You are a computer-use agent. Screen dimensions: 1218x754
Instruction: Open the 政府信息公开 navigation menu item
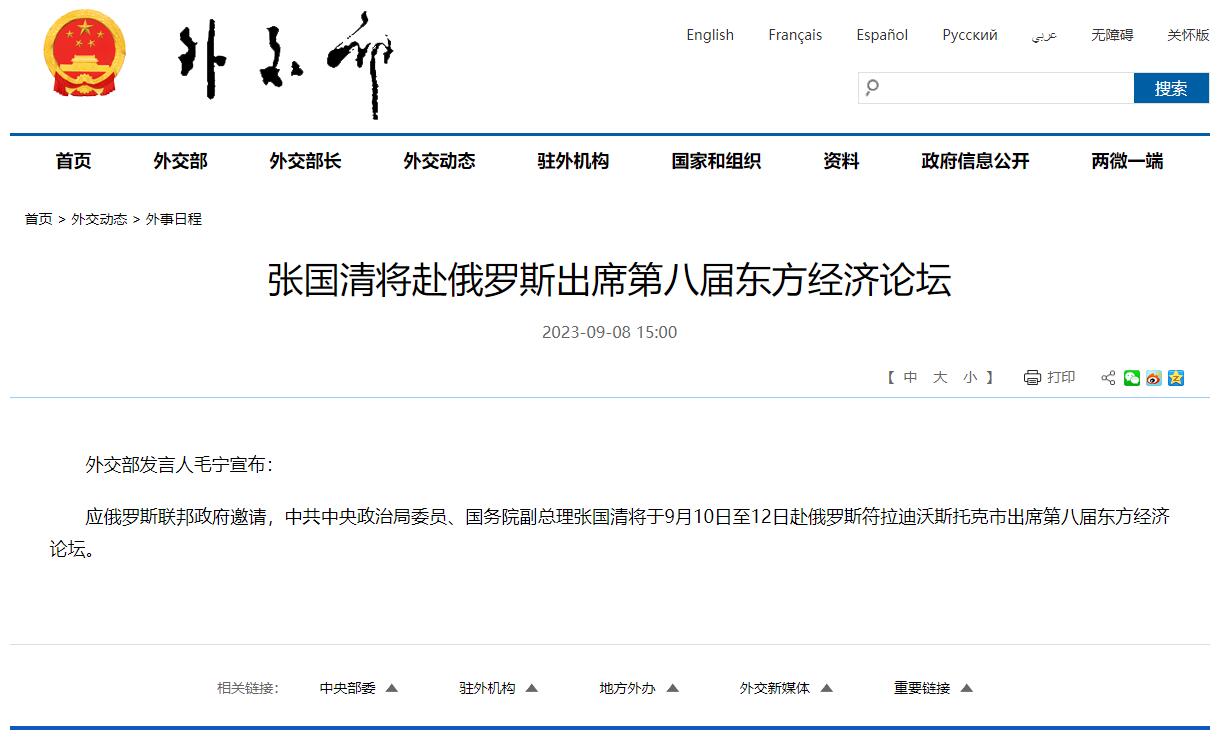click(974, 161)
